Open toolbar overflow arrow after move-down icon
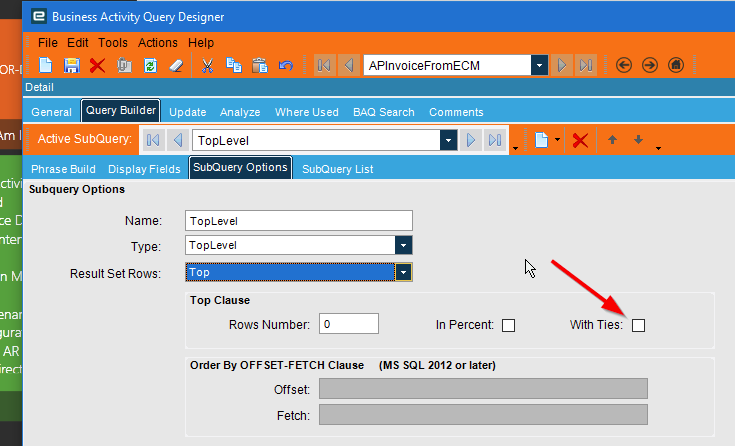 (x=659, y=148)
